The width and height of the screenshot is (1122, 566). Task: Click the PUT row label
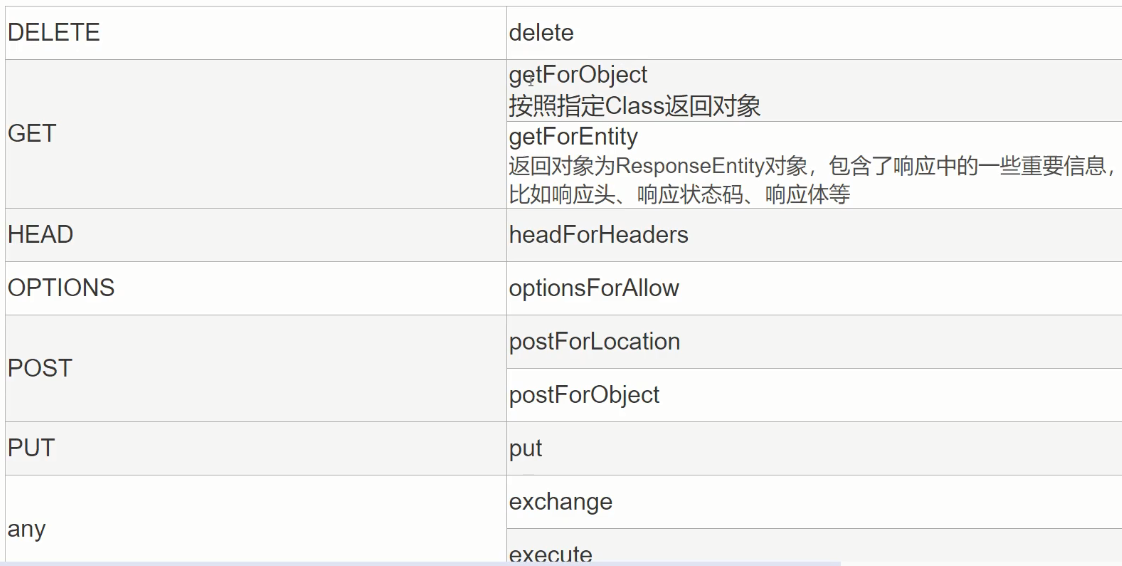click(x=31, y=448)
